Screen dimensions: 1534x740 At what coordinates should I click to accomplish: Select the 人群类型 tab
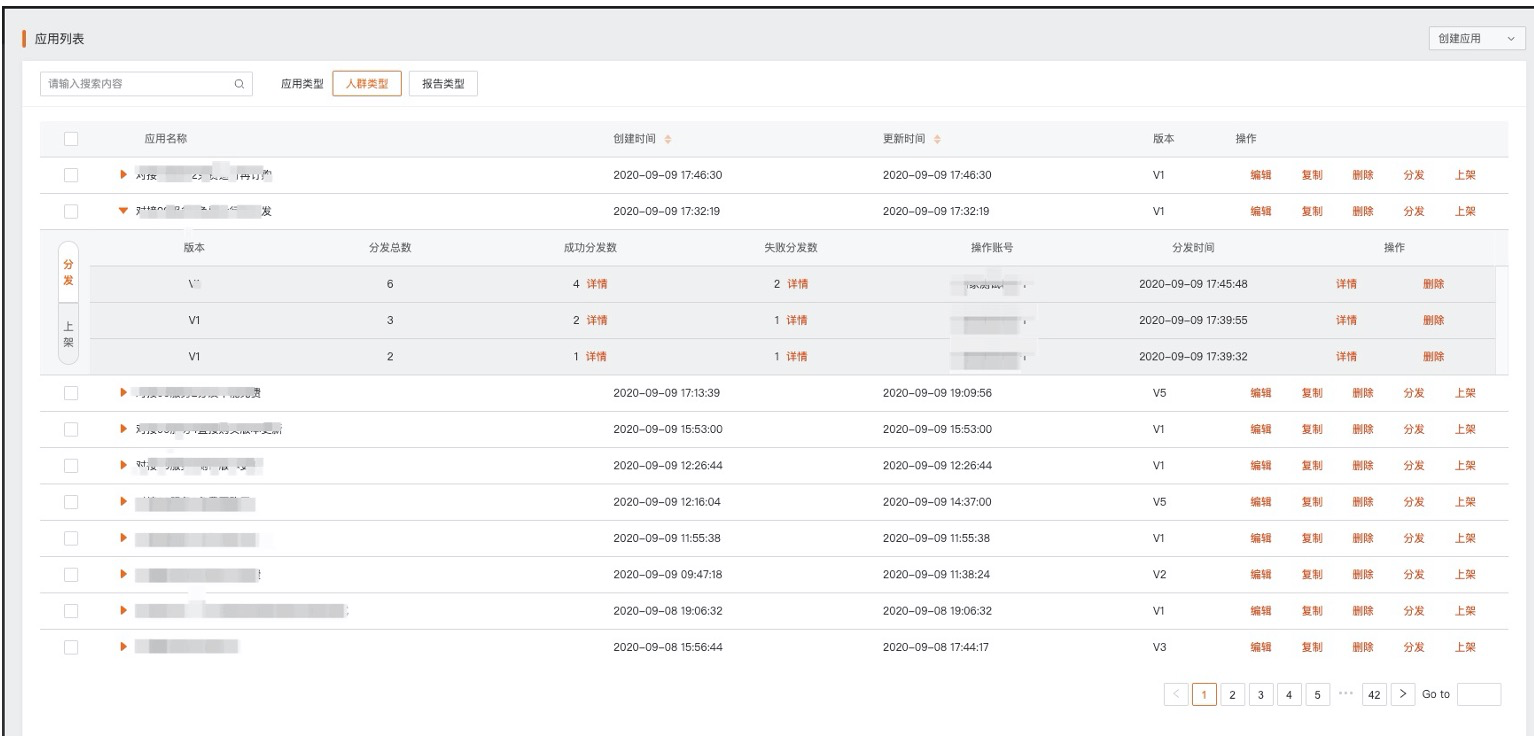367,84
